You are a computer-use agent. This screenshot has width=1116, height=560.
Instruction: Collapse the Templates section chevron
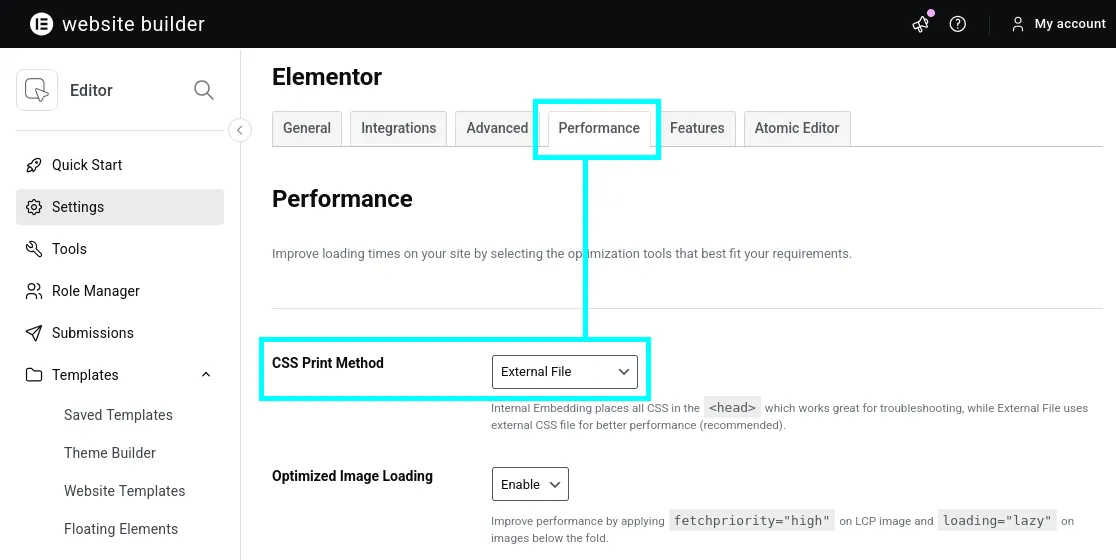coord(206,375)
